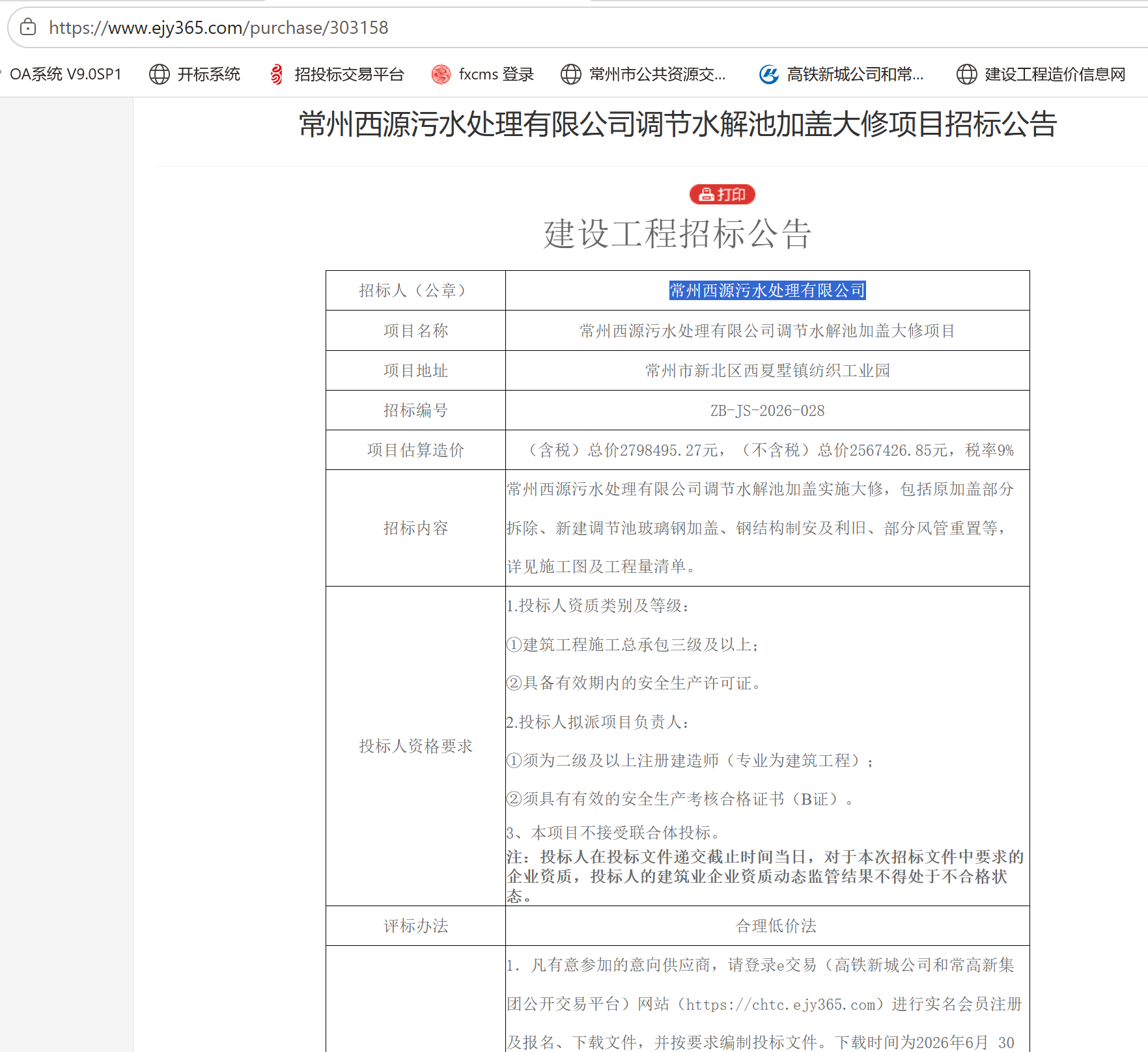Click the line 3、本项目不接受联合体投标。

[x=614, y=833]
